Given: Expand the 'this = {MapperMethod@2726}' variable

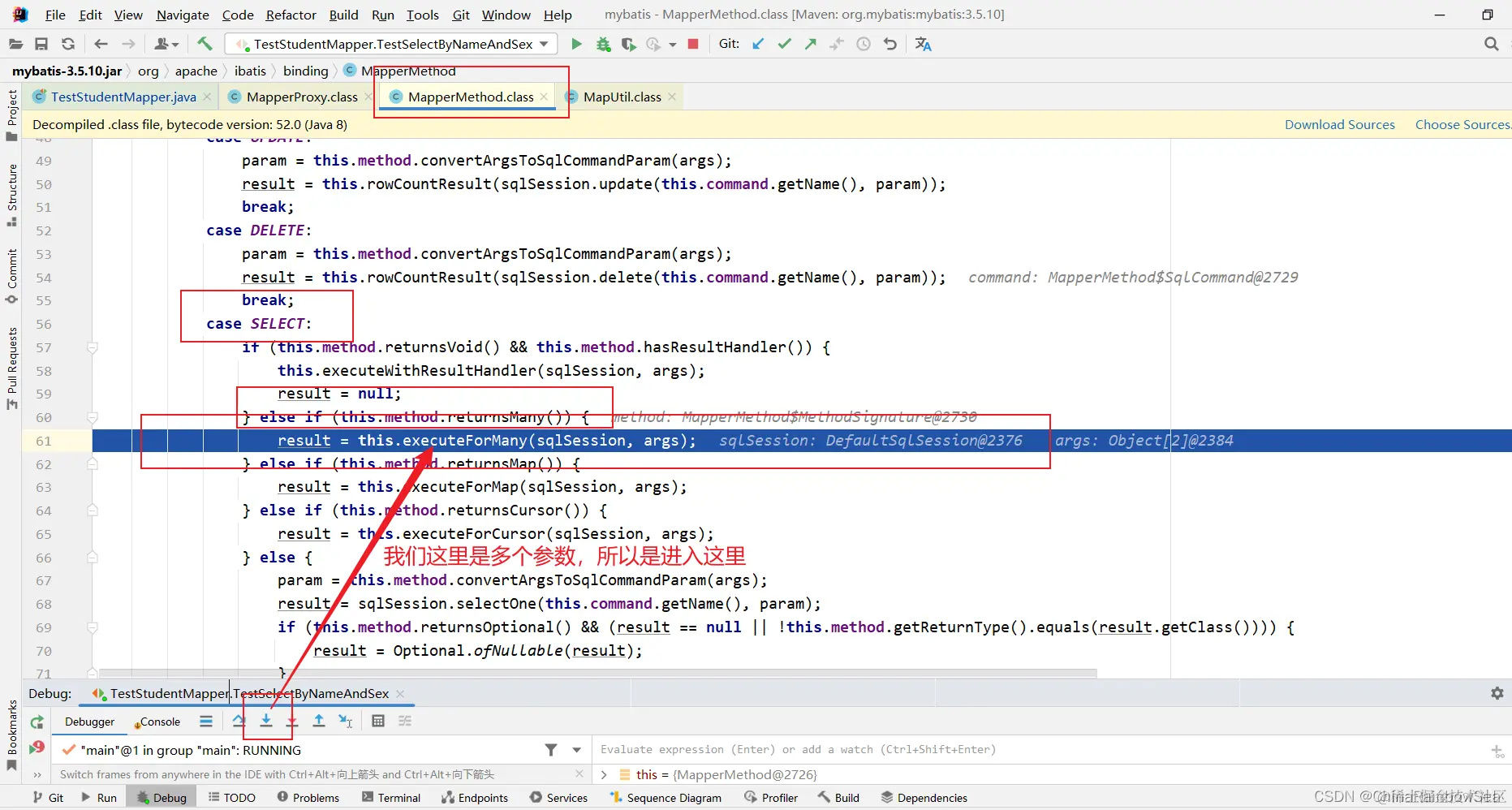Looking at the screenshot, I should coord(604,774).
